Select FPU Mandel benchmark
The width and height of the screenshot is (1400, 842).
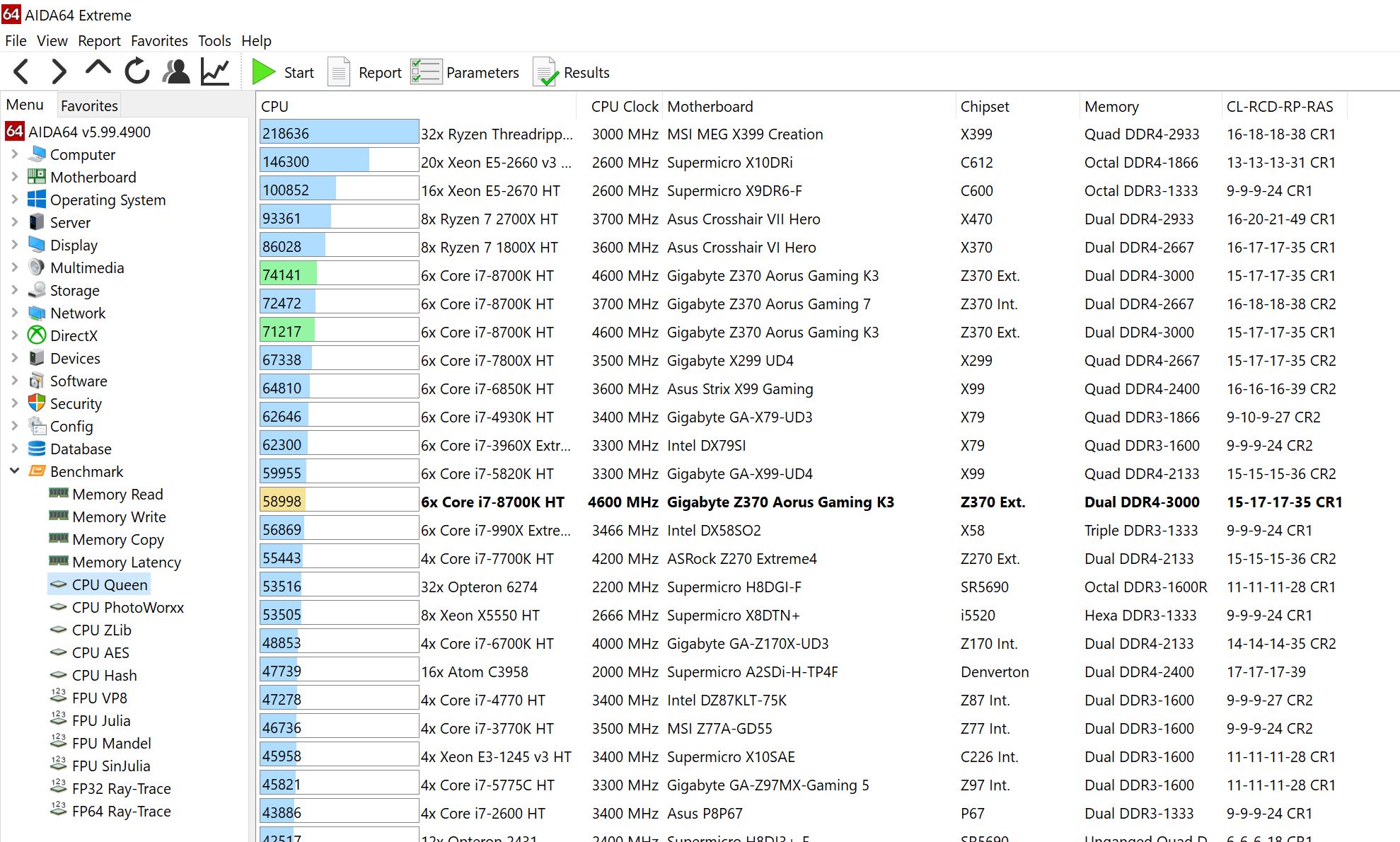pos(111,743)
